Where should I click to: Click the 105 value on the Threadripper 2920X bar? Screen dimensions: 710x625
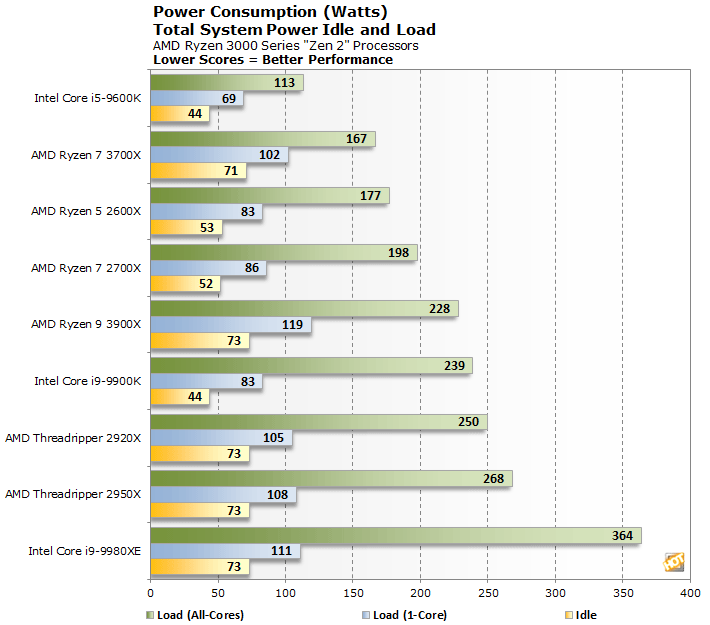273,438
